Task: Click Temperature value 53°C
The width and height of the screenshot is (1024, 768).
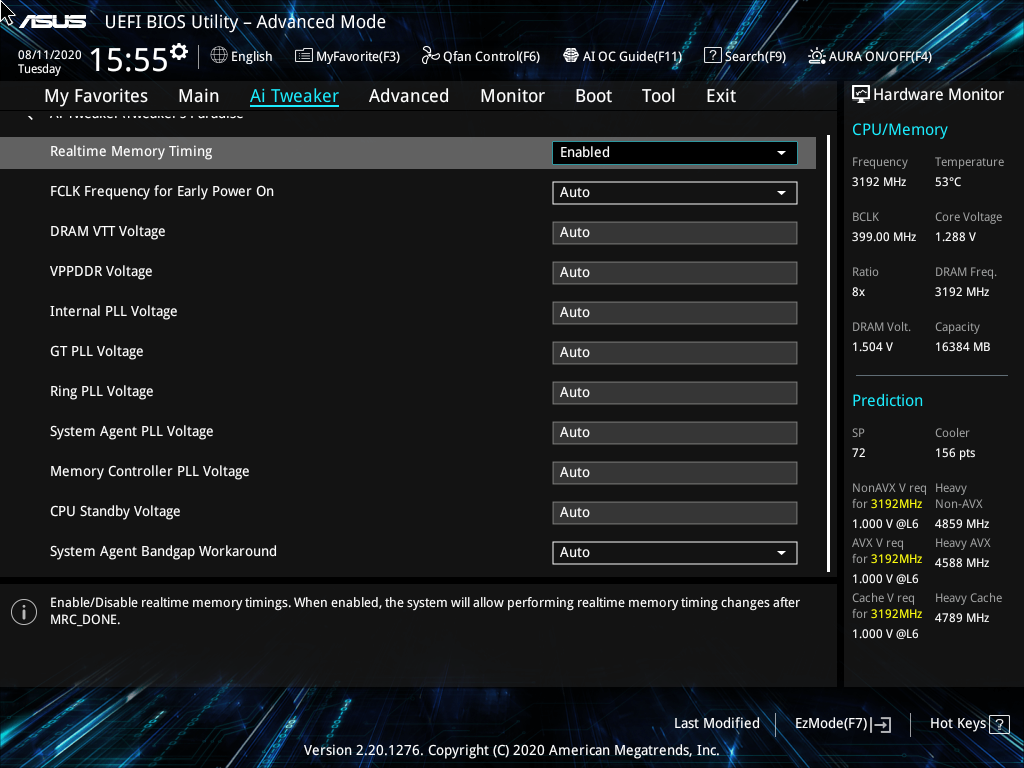Action: click(948, 182)
